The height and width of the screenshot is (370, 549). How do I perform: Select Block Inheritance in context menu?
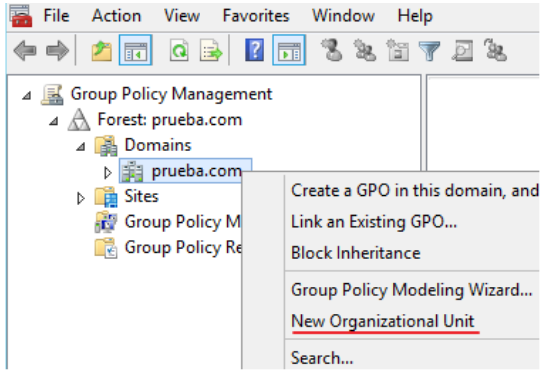356,253
